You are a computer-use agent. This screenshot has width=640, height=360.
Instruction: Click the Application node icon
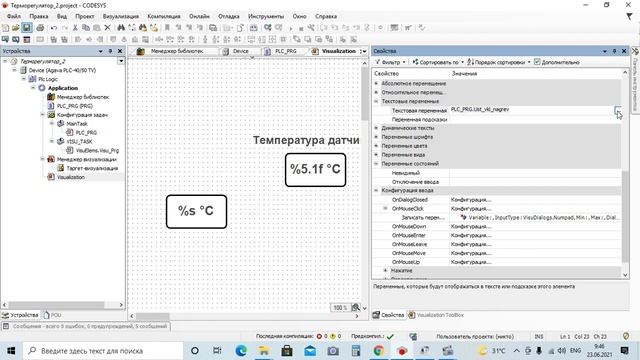(42, 88)
